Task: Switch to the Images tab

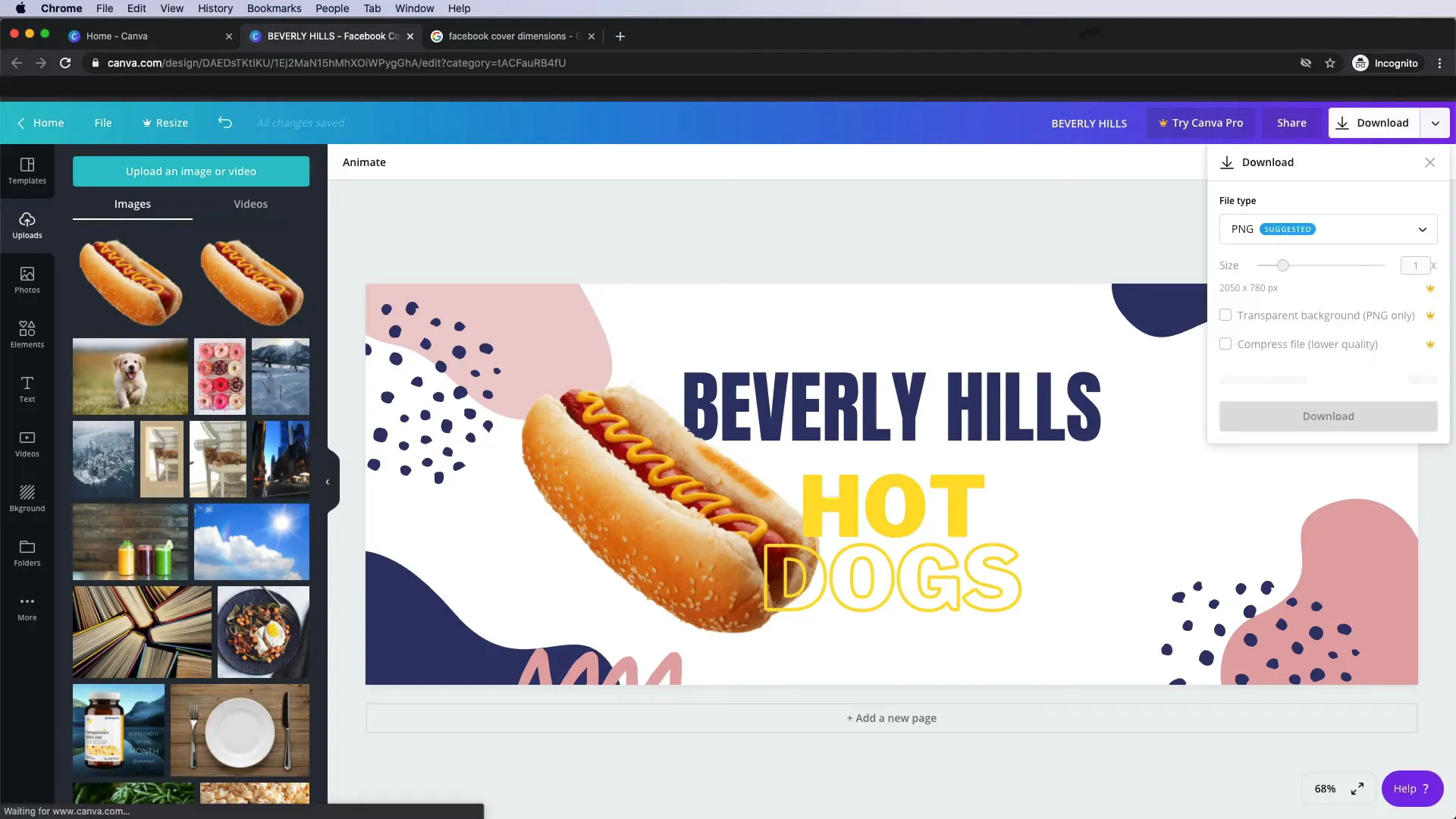Action: 133,204
